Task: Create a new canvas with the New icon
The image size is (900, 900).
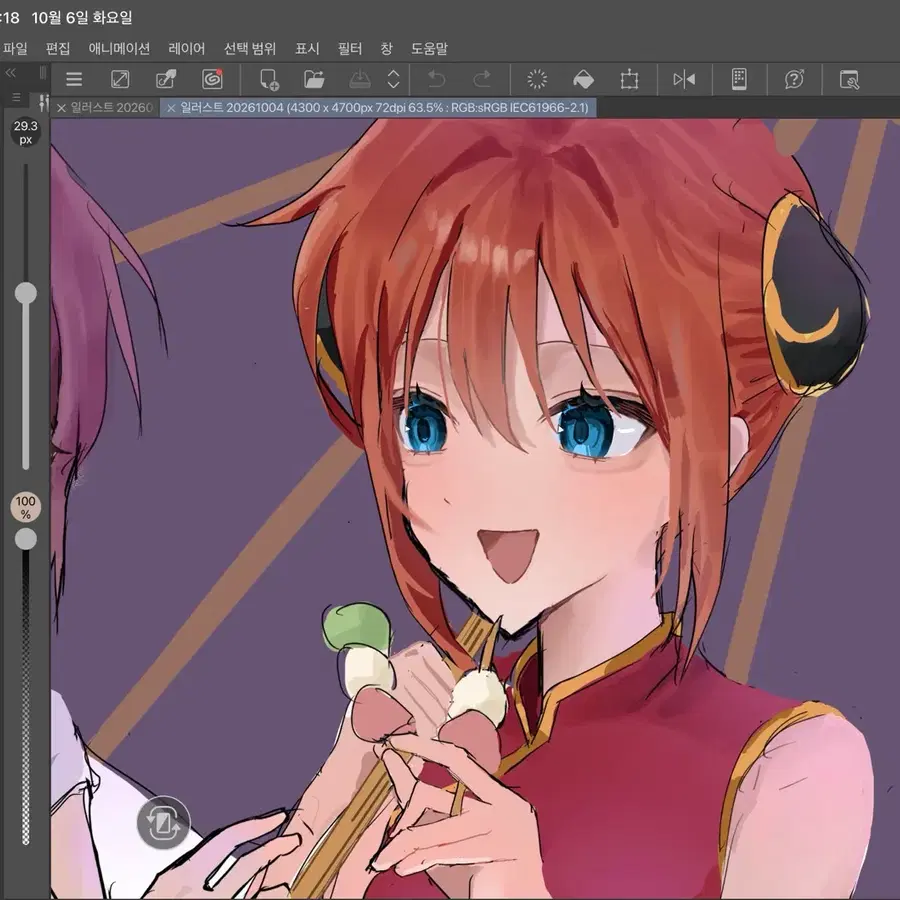Action: click(x=269, y=79)
